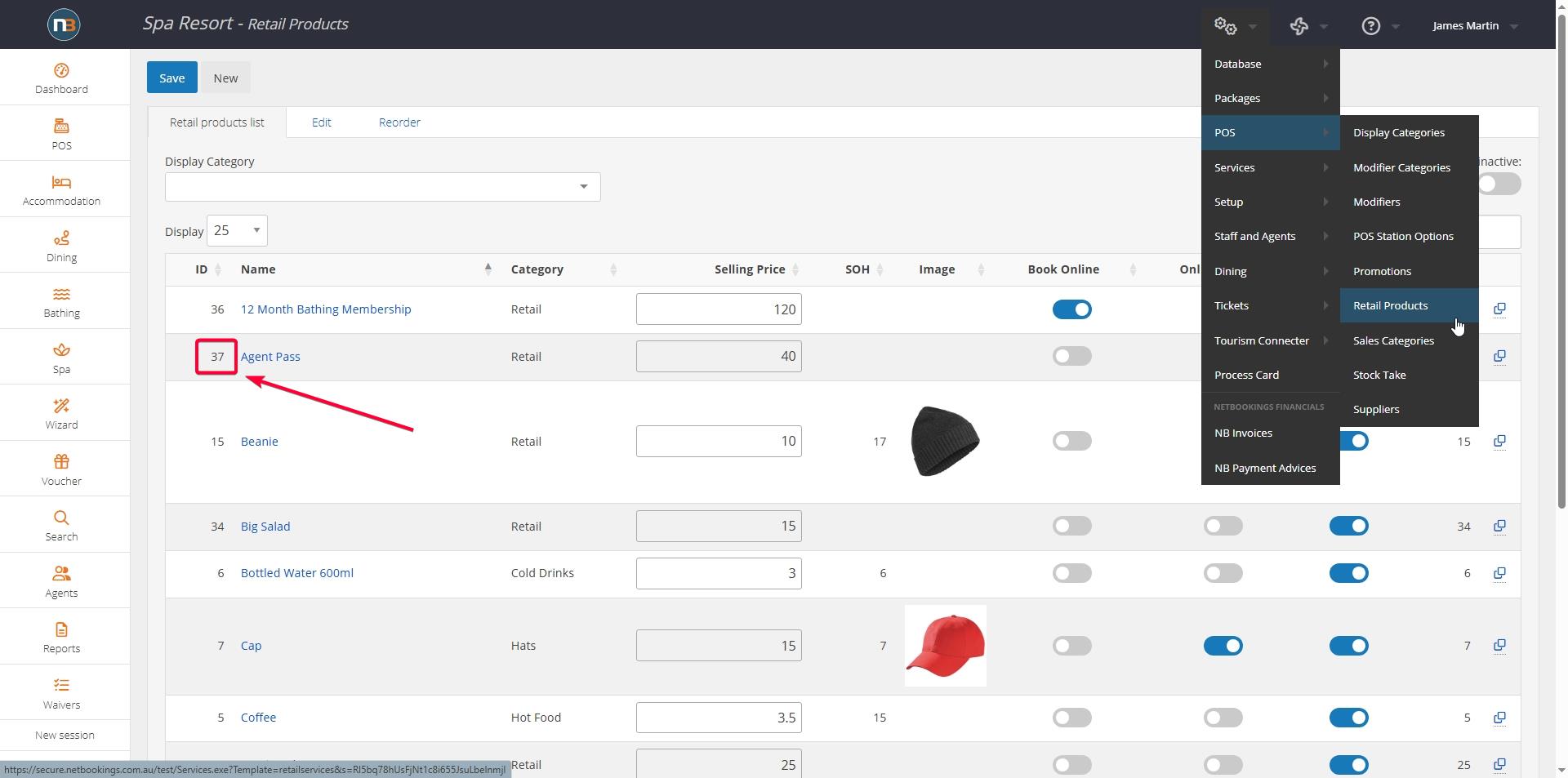Expand the Services submenu
The width and height of the screenshot is (1568, 778).
[x=1270, y=167]
